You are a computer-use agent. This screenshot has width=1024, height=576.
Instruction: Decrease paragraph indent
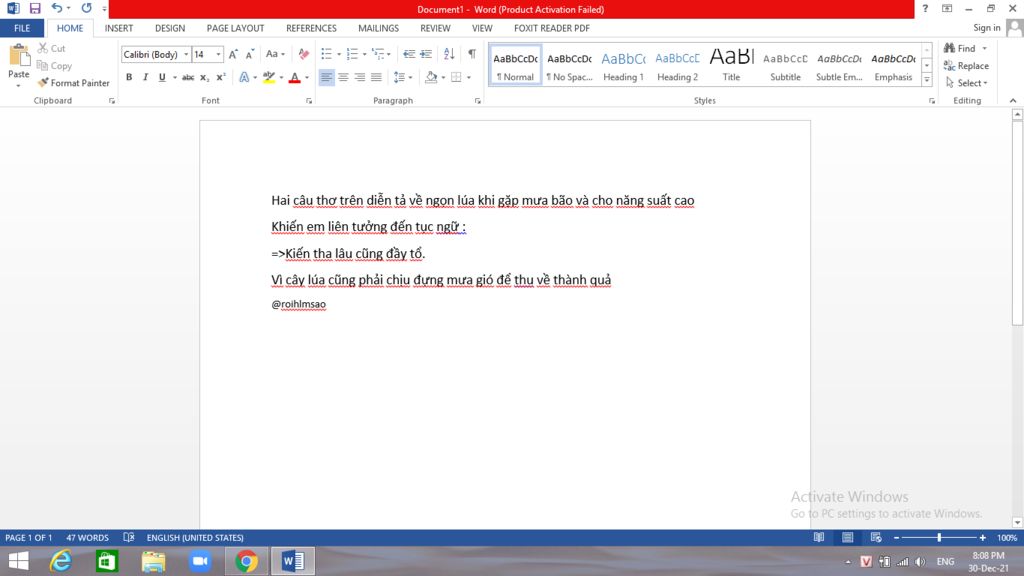(409, 54)
